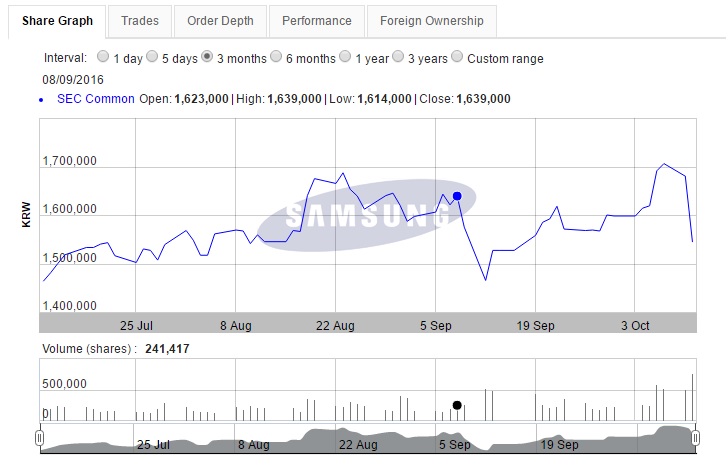The height and width of the screenshot is (465, 728).
Task: Click the SEC Common series label
Action: pos(96,99)
